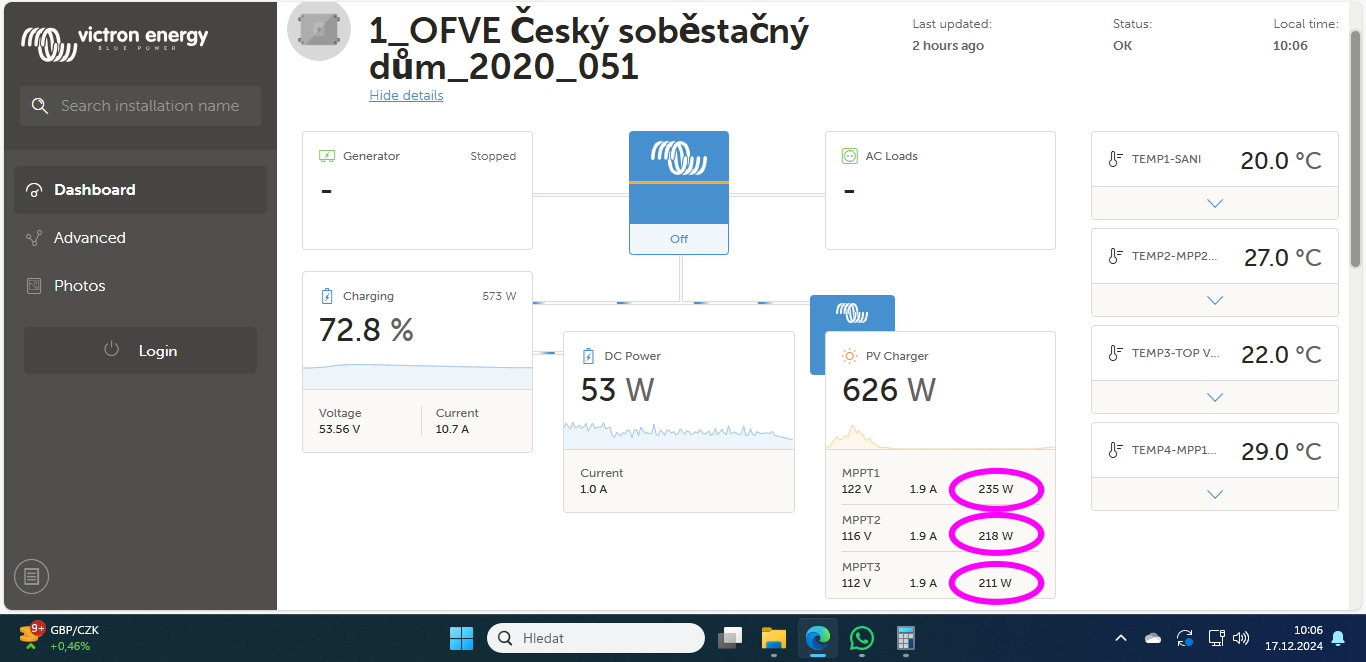
Task: Click the Hide details link
Action: (406, 96)
